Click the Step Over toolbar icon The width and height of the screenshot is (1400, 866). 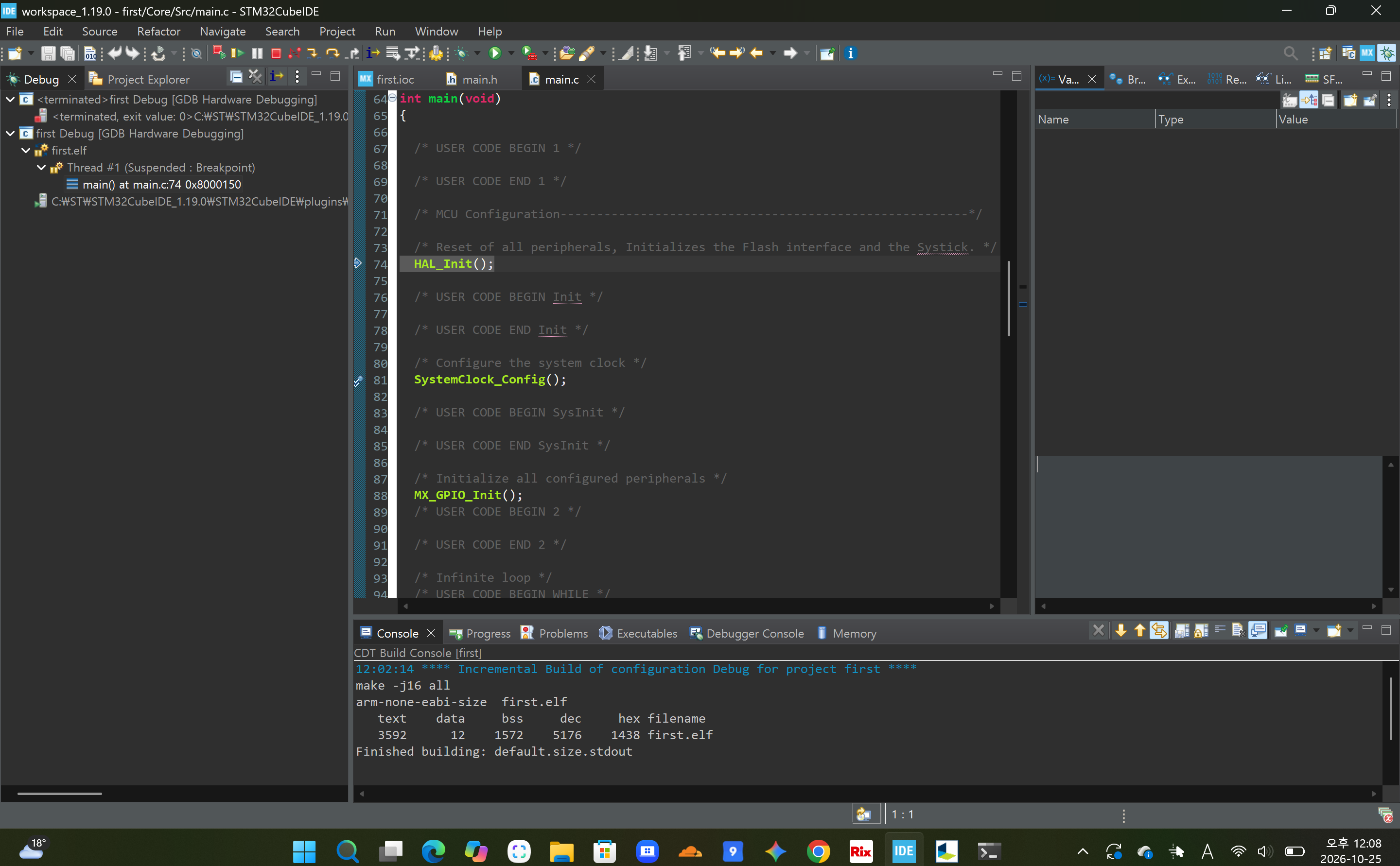pyautogui.click(x=332, y=53)
